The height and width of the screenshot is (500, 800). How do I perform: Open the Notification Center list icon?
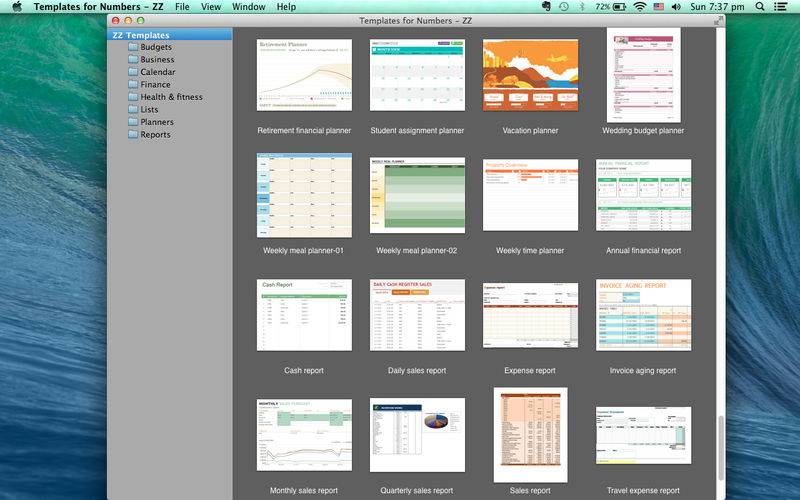click(x=780, y=7)
